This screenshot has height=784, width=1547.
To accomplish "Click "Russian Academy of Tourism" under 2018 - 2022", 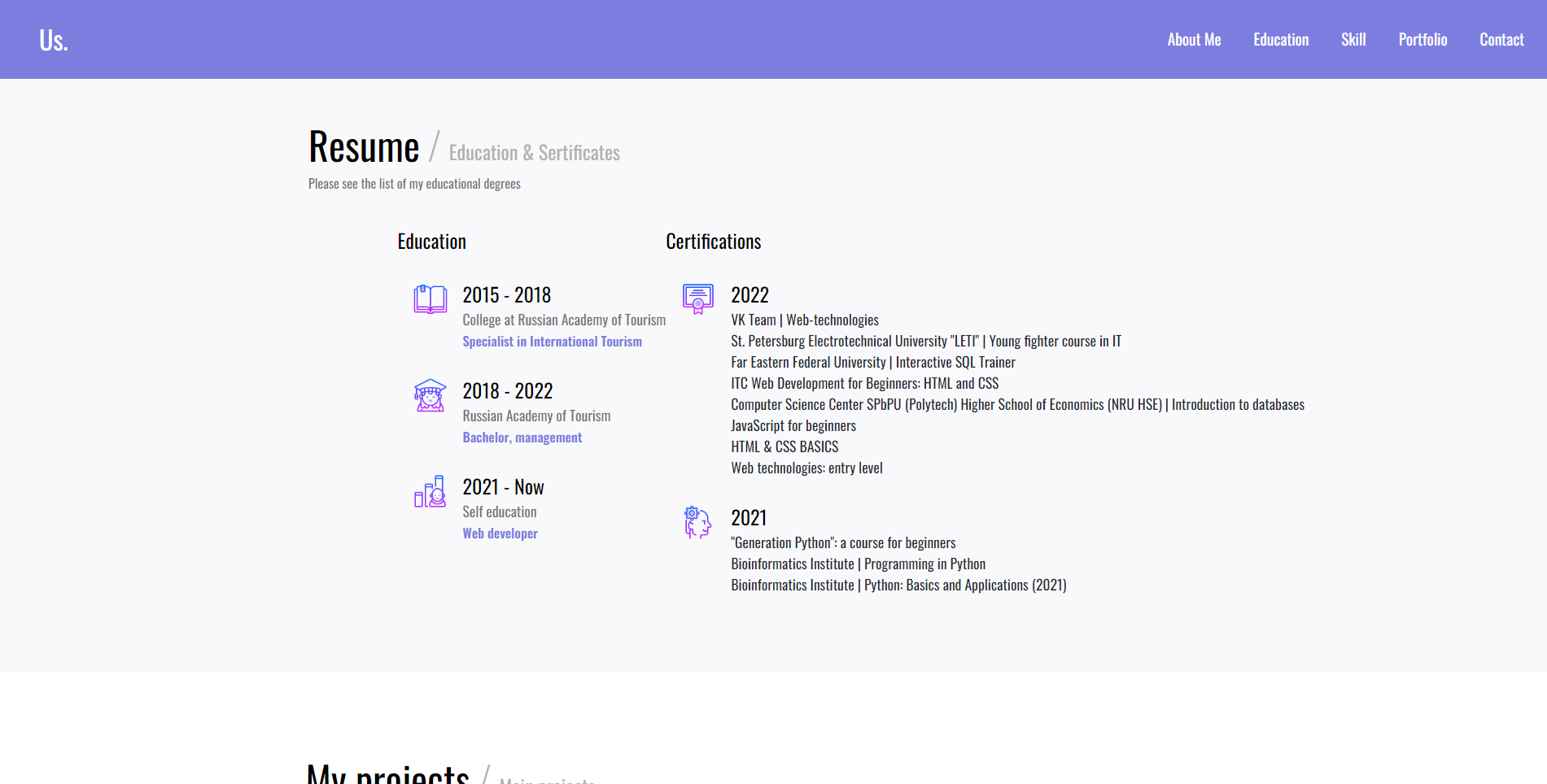I will 536,416.
